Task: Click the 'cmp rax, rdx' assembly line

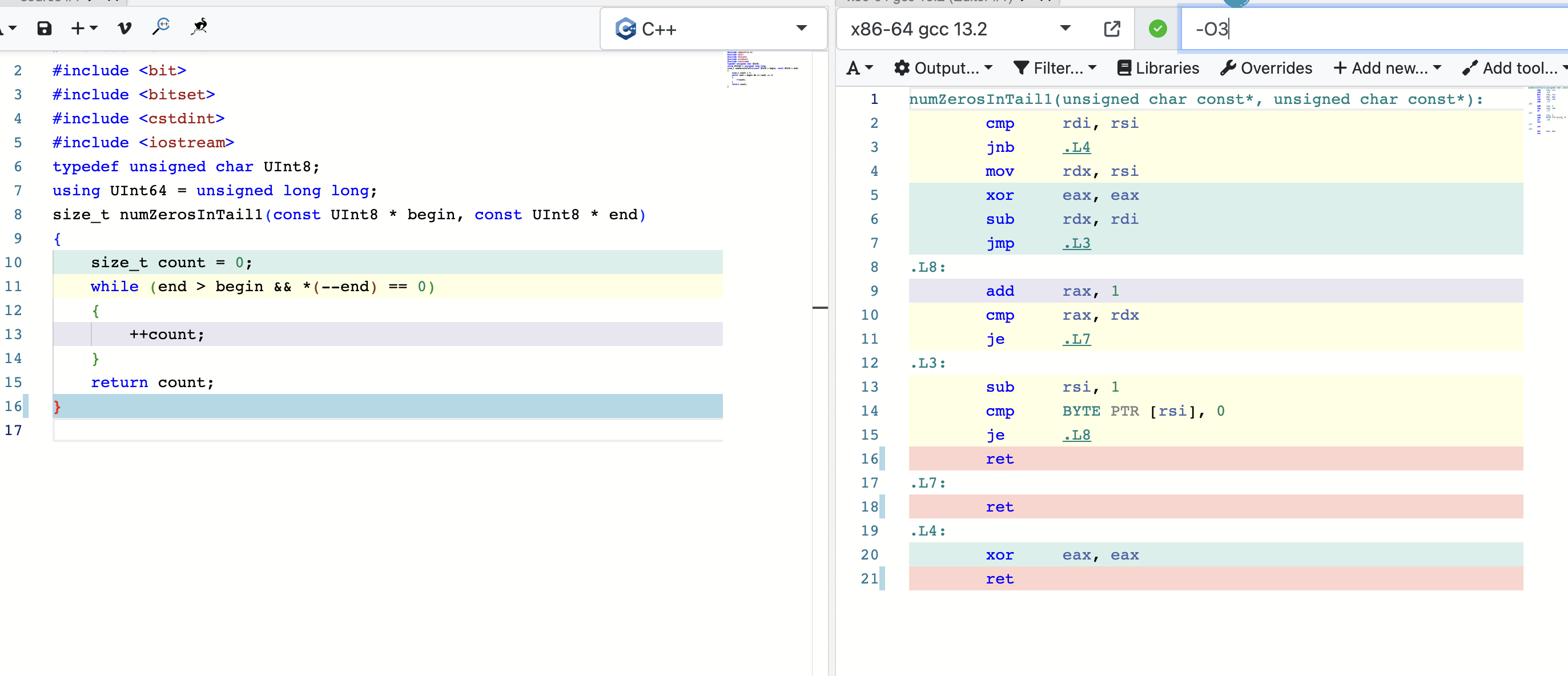Action: [x=1216, y=315]
